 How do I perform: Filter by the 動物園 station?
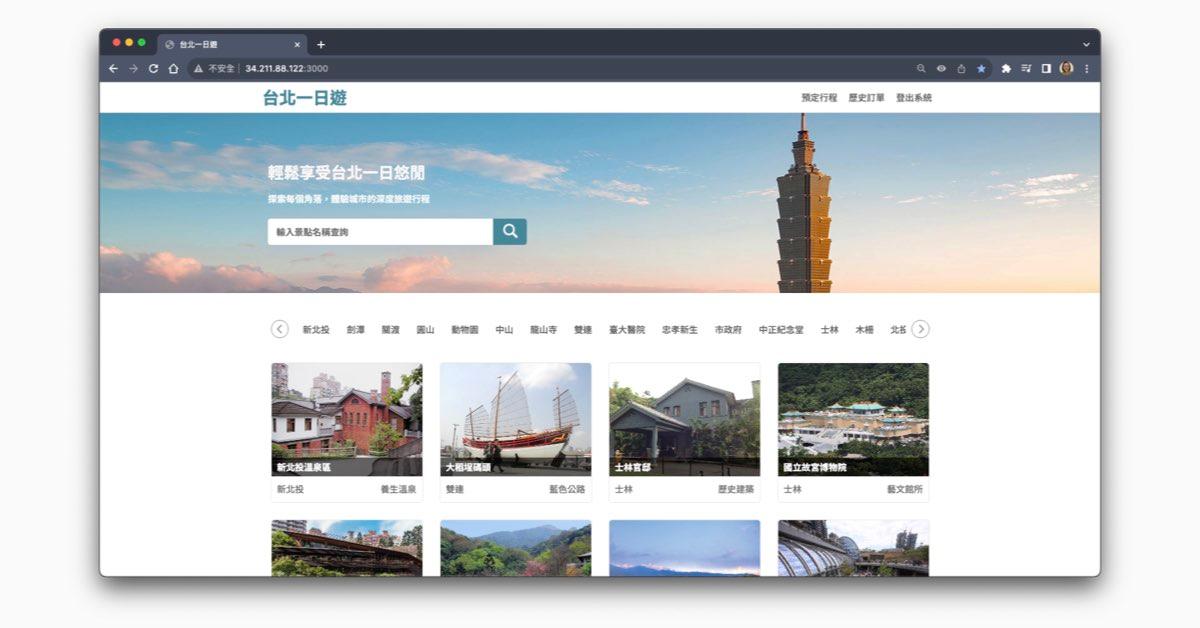(x=465, y=329)
